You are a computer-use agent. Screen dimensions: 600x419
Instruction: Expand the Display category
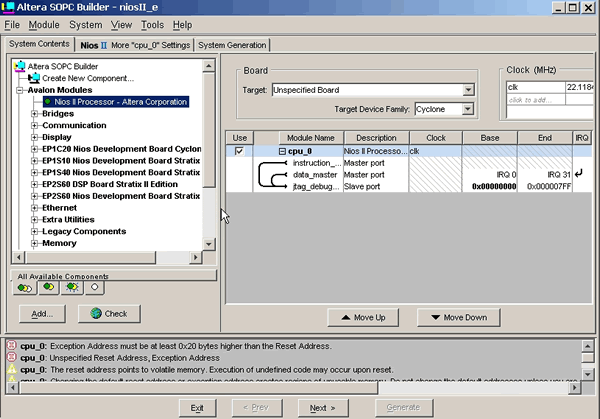click(x=34, y=137)
